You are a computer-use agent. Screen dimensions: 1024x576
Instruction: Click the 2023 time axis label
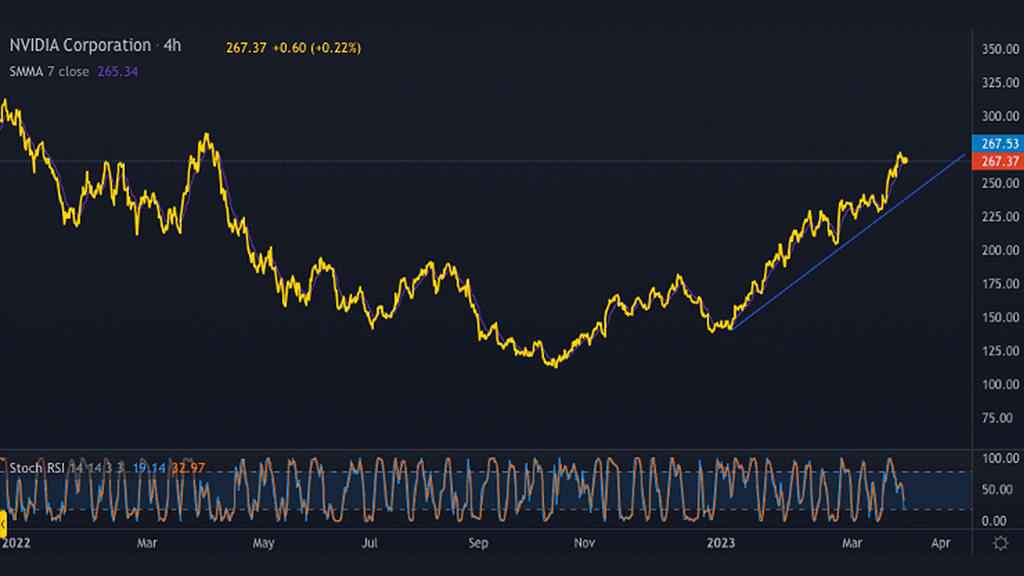(720, 543)
